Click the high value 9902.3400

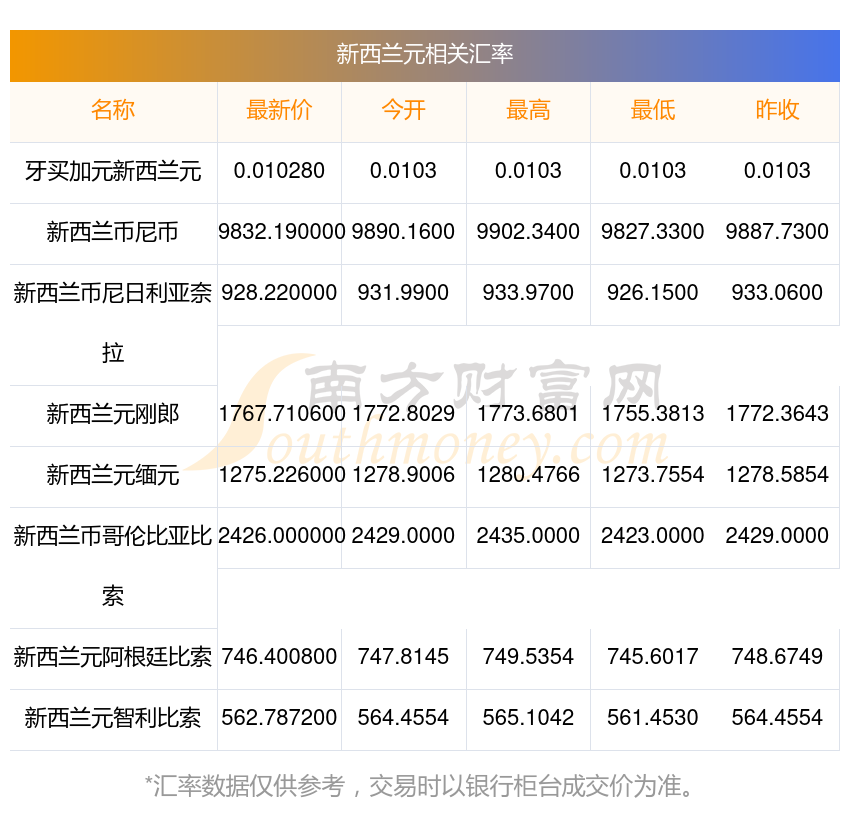[x=528, y=231]
